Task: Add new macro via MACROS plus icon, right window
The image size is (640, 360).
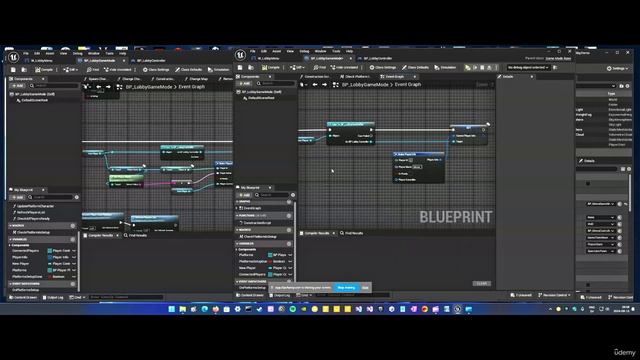Action: (x=289, y=230)
